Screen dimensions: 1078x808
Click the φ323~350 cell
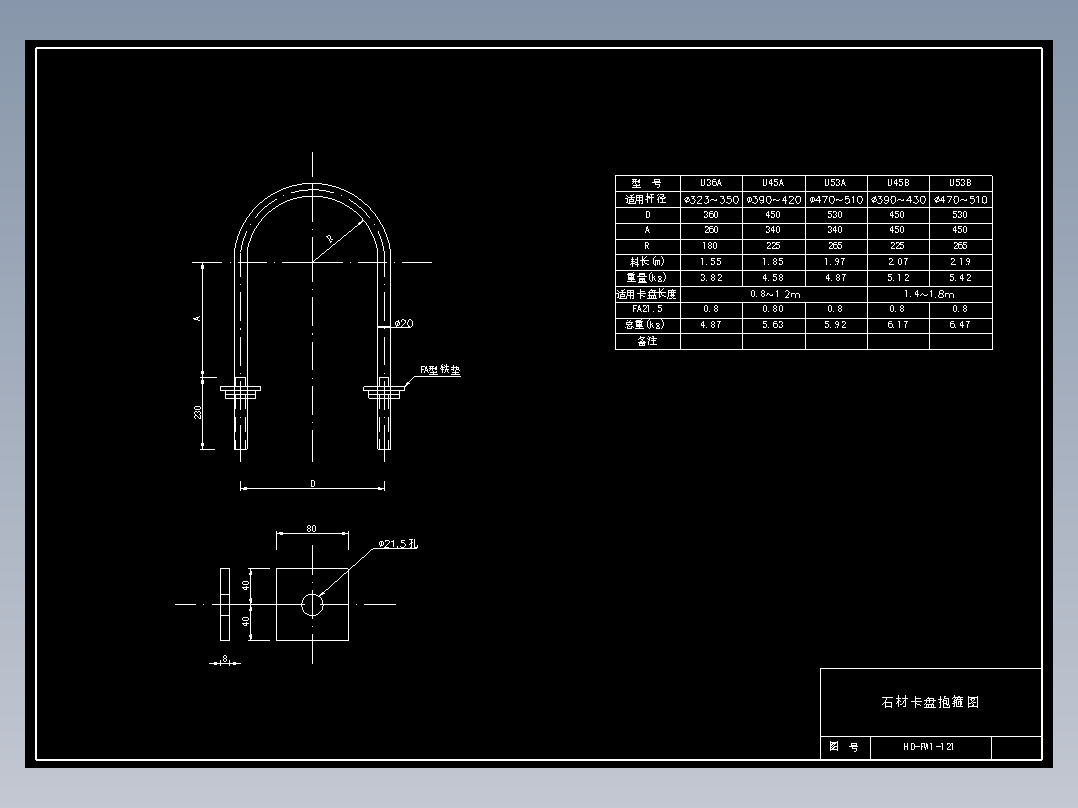tap(711, 199)
